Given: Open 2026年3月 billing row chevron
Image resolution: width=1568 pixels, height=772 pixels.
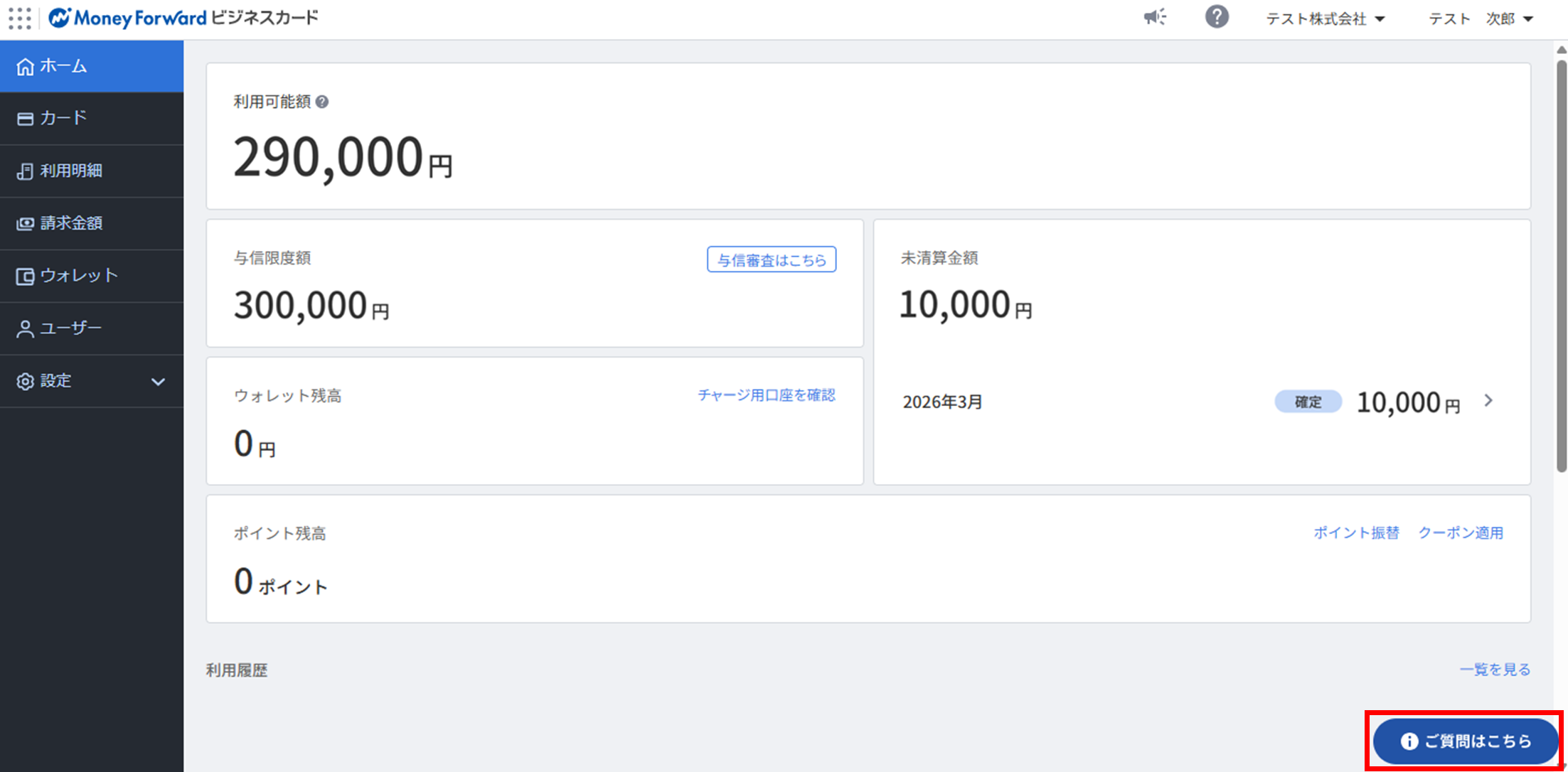Looking at the screenshot, I should tap(1488, 401).
